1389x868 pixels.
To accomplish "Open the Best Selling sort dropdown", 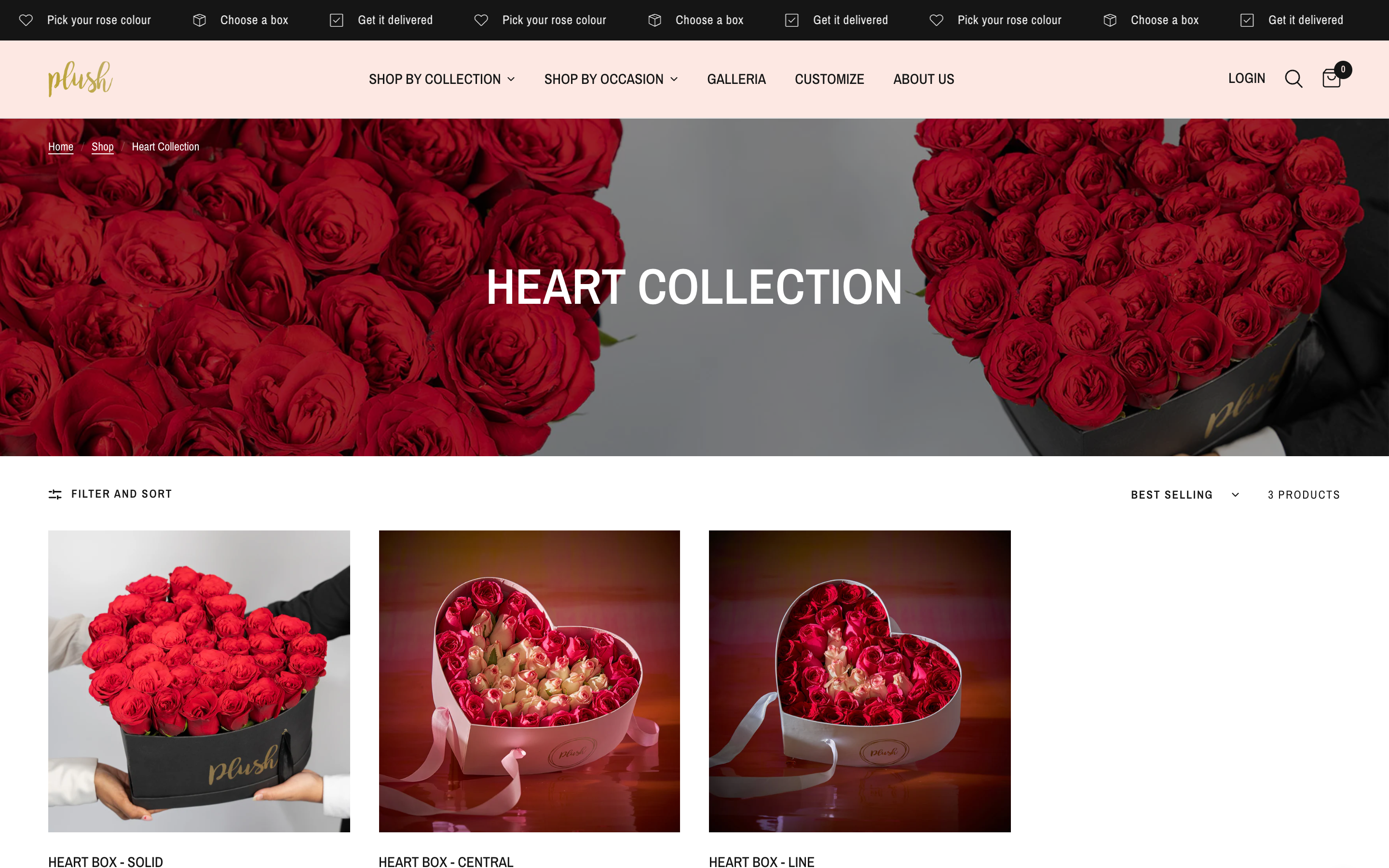I will coord(1185,495).
